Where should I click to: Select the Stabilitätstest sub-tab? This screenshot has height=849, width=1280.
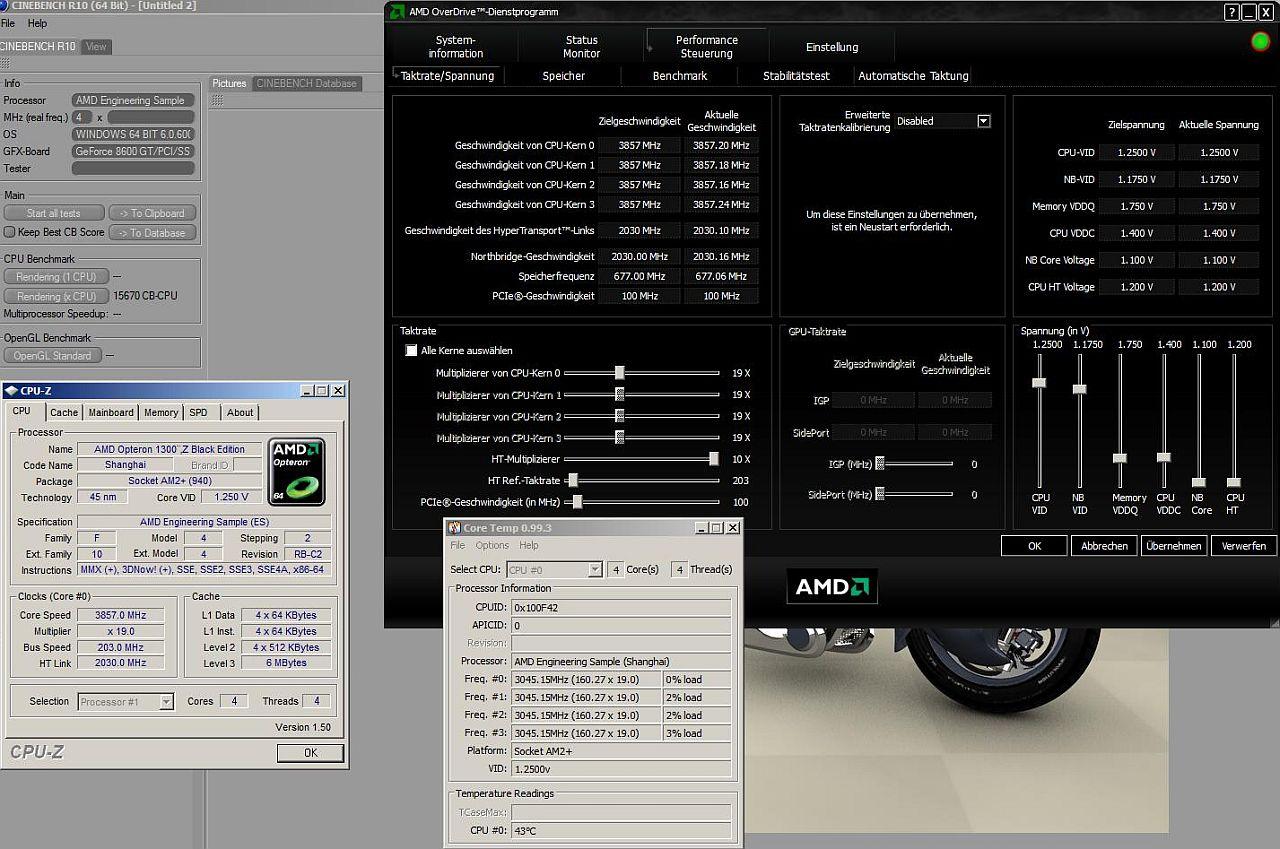796,76
